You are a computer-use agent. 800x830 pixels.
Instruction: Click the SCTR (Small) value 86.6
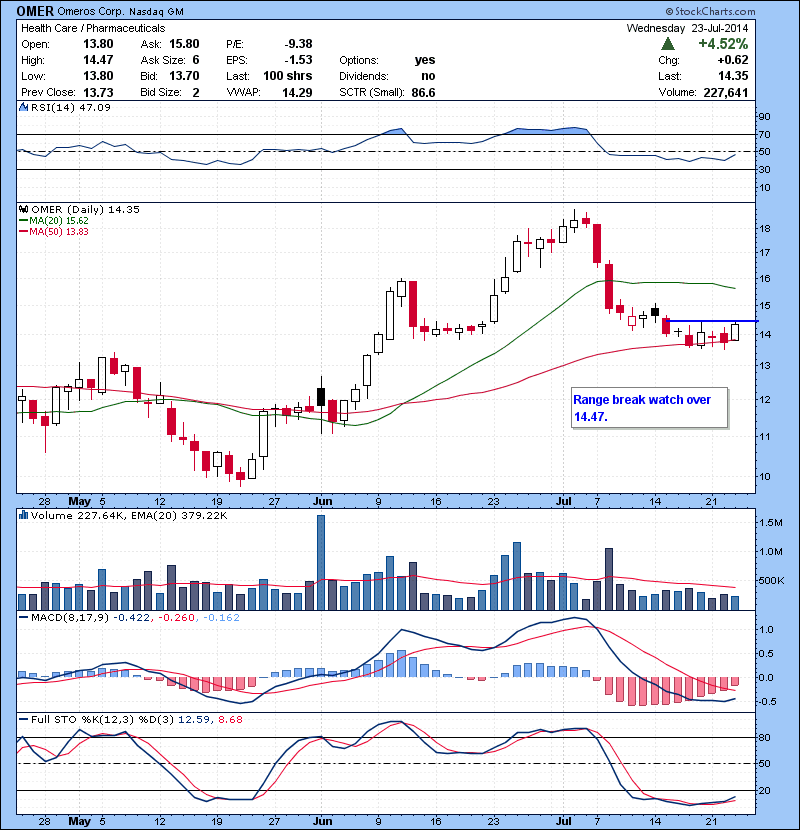(423, 93)
